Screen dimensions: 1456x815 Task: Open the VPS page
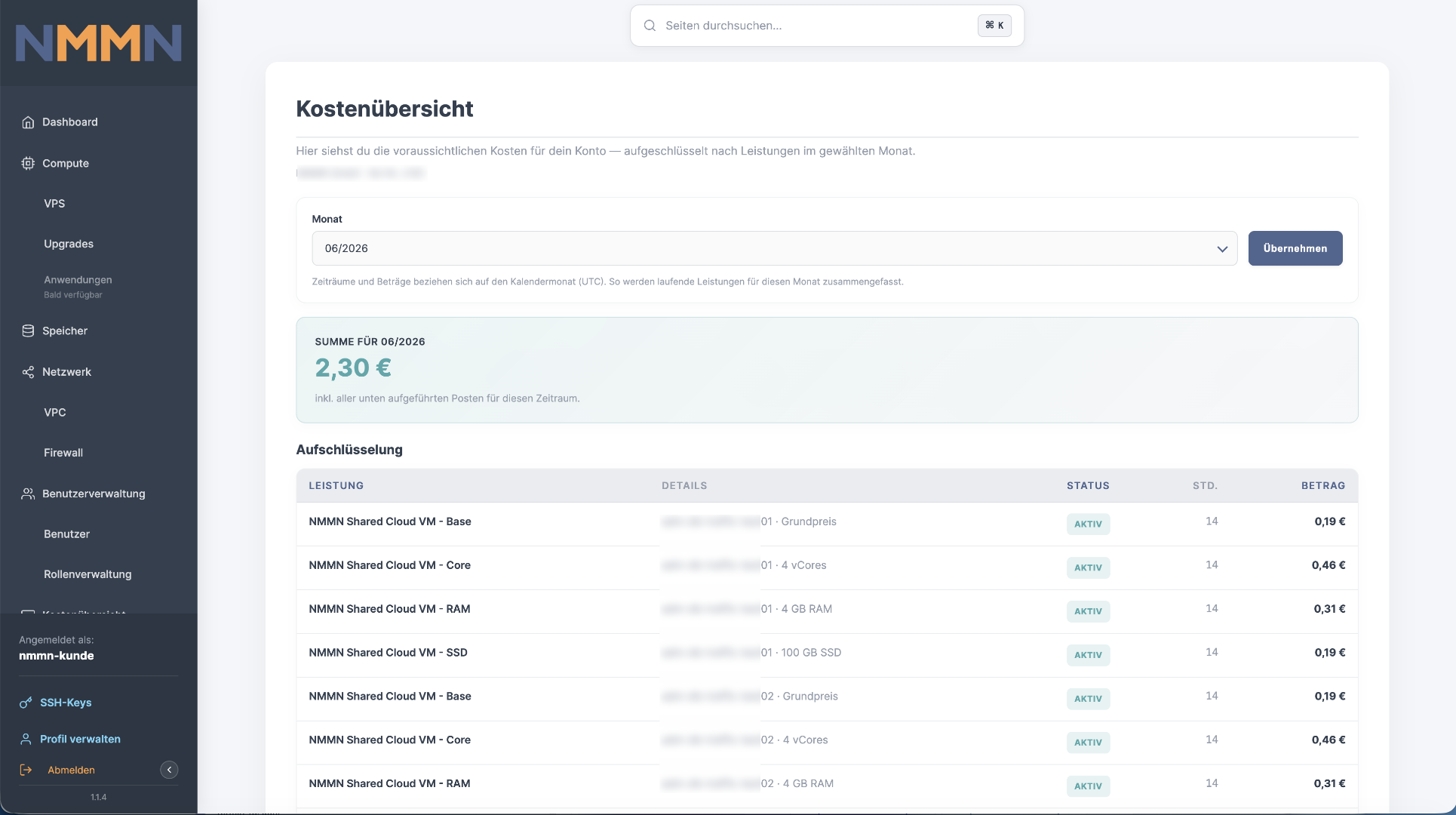(54, 204)
